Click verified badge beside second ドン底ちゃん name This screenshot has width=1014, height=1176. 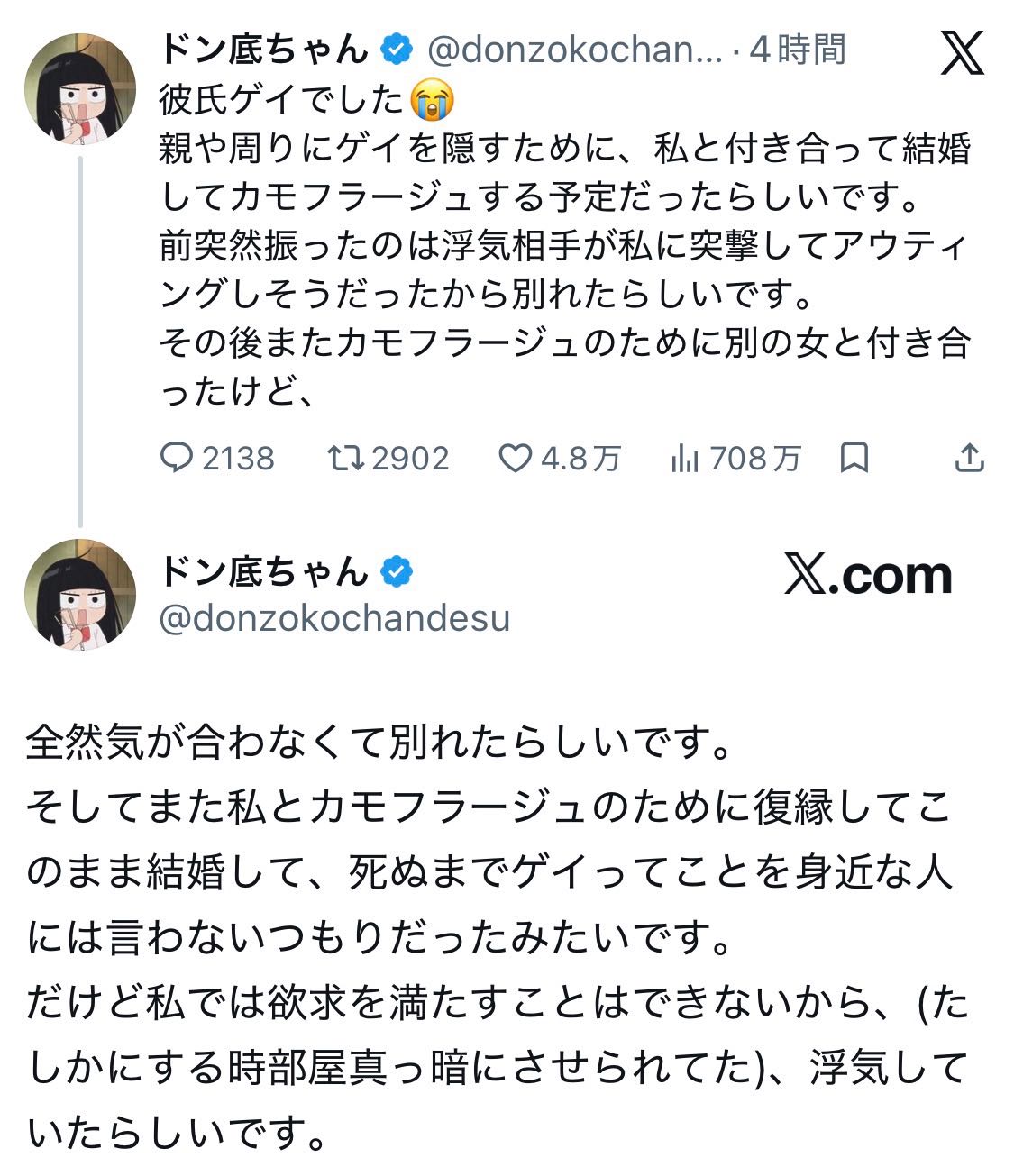[x=397, y=571]
